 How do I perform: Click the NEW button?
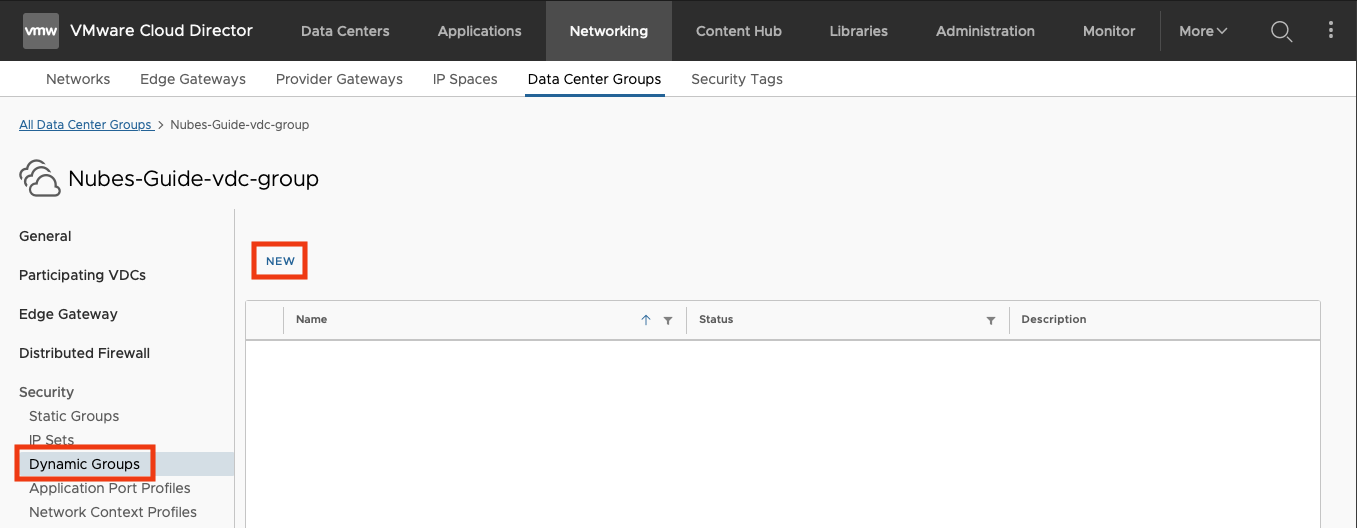coord(280,261)
